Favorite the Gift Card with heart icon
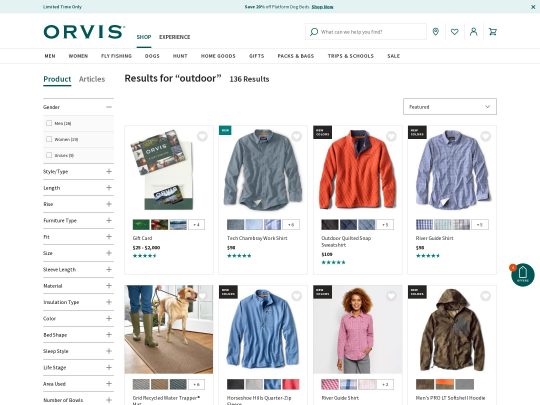 click(202, 136)
